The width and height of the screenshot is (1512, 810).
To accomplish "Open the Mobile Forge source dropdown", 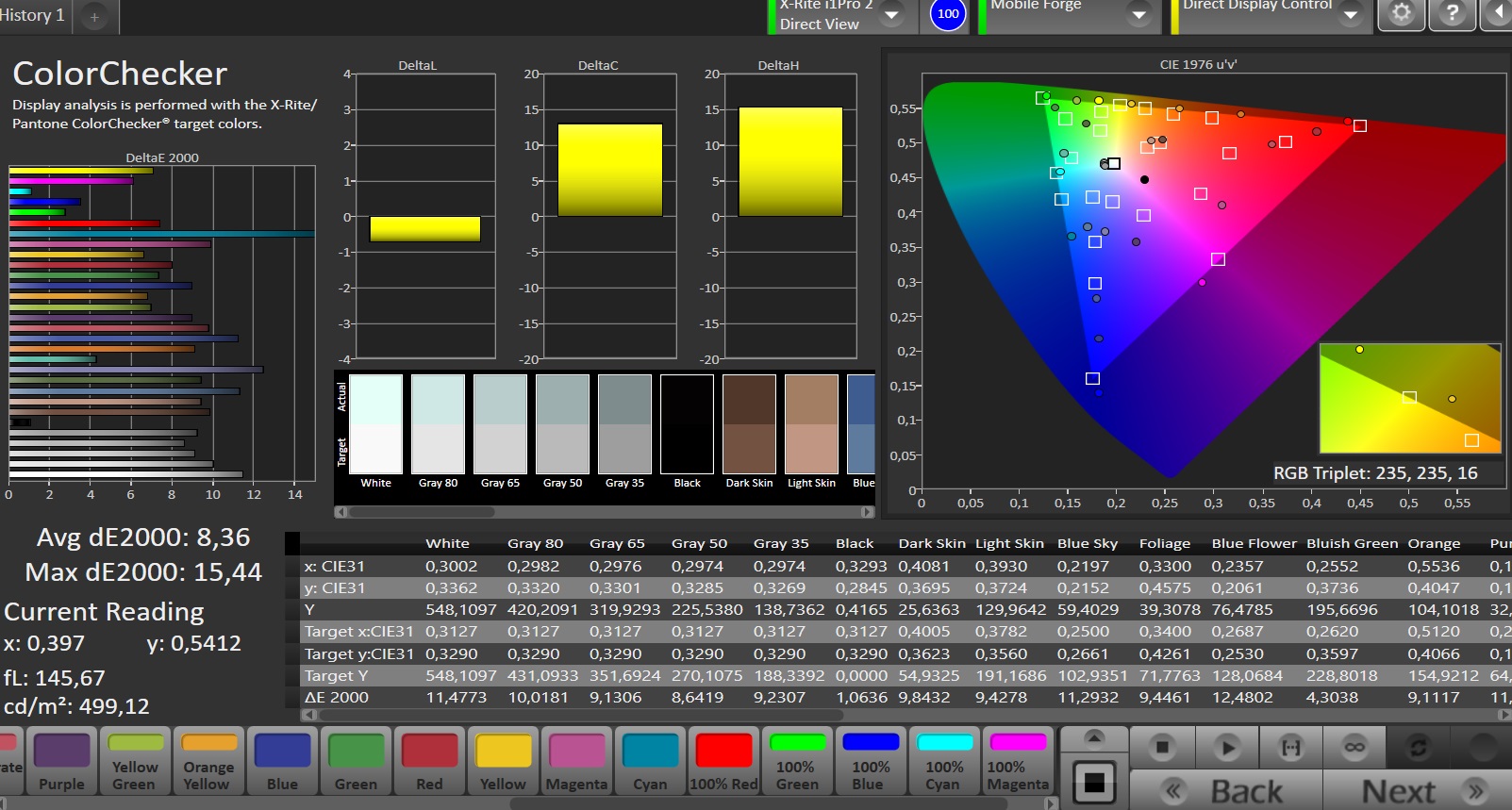I will (x=1139, y=15).
